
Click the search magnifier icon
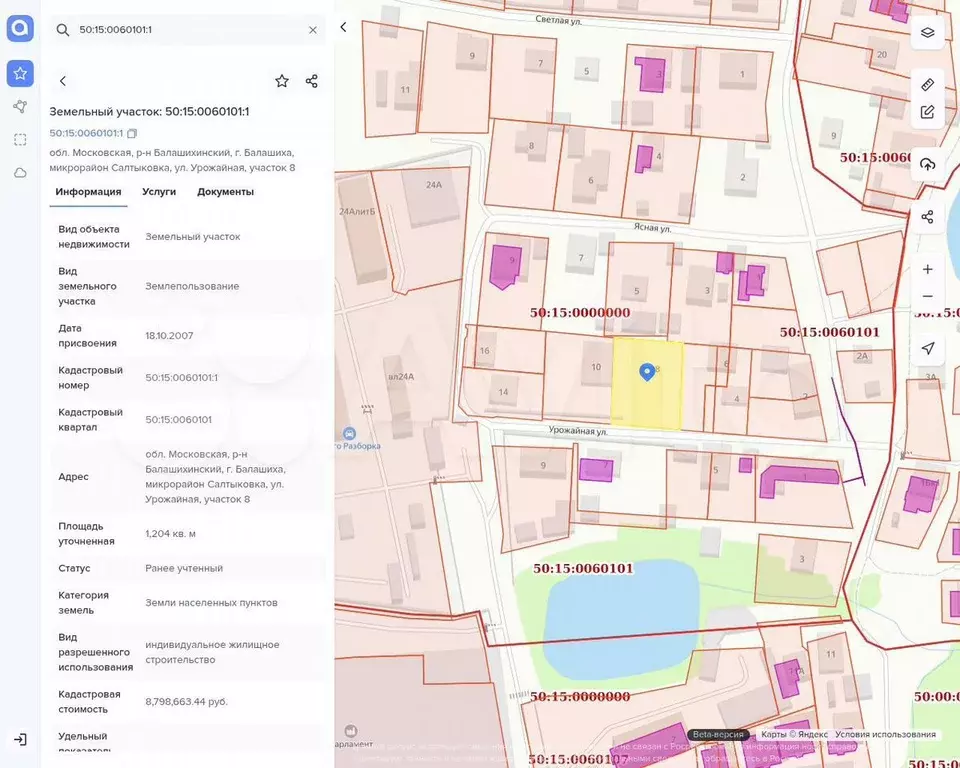coord(62,30)
